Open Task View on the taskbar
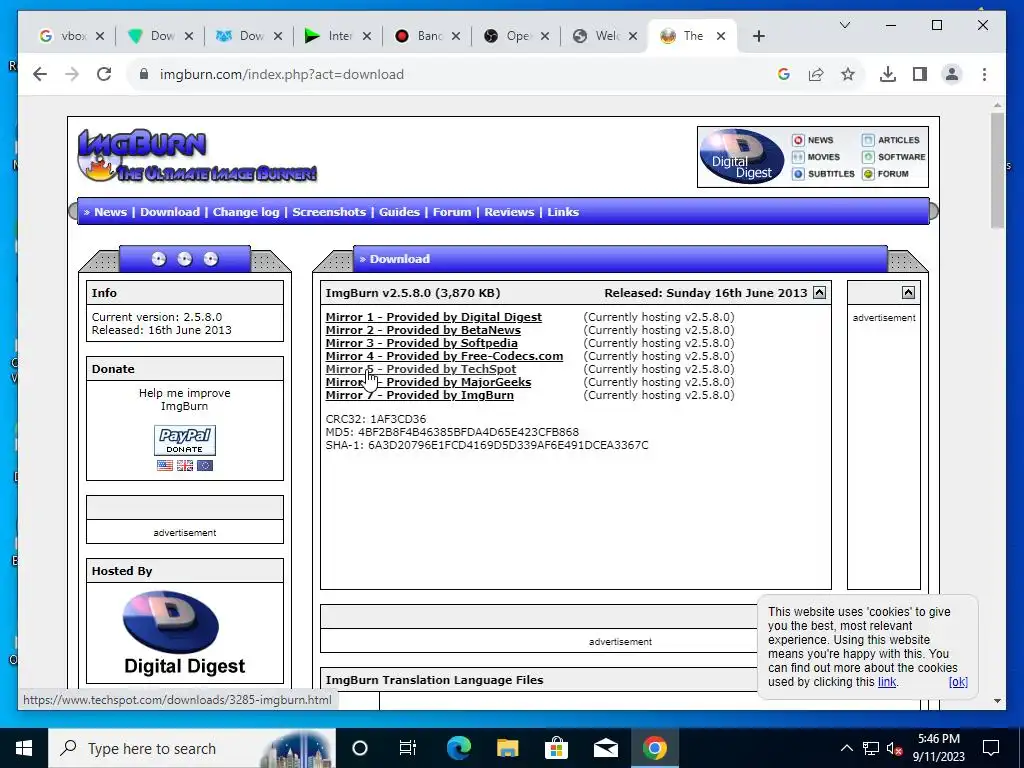The width and height of the screenshot is (1024, 768). (408, 748)
